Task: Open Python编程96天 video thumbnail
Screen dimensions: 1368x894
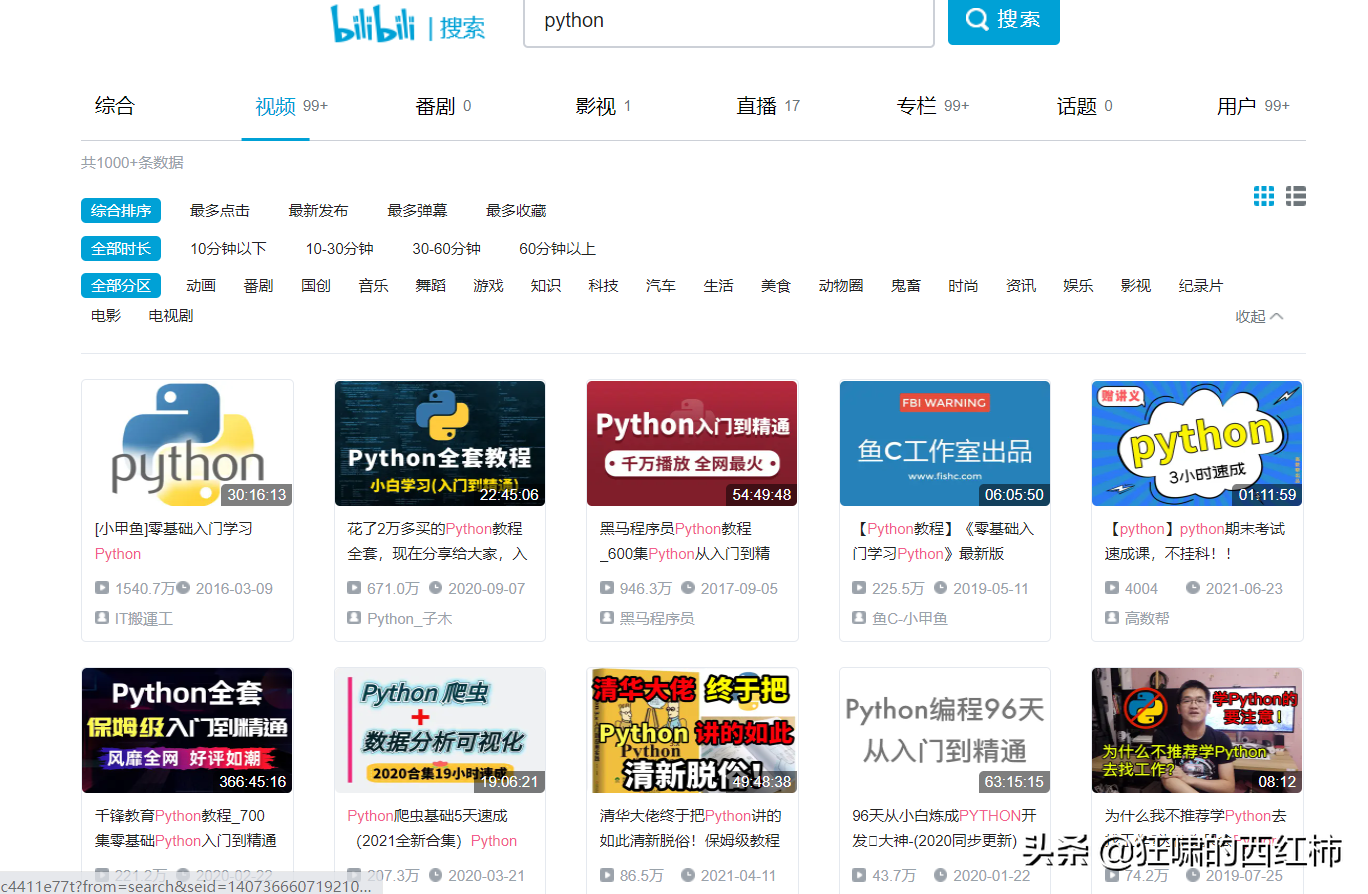Action: [945, 731]
